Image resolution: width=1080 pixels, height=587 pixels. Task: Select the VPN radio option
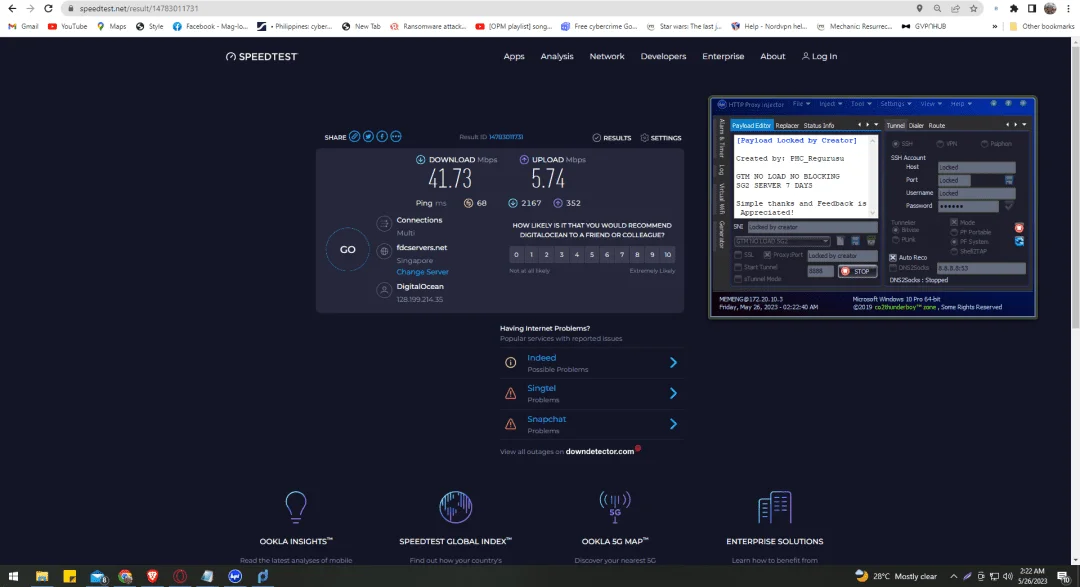point(940,144)
